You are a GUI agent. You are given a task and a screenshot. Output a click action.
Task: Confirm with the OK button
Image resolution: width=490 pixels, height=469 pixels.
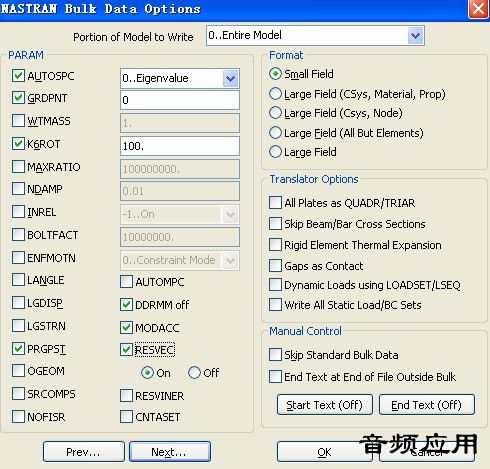[324, 452]
